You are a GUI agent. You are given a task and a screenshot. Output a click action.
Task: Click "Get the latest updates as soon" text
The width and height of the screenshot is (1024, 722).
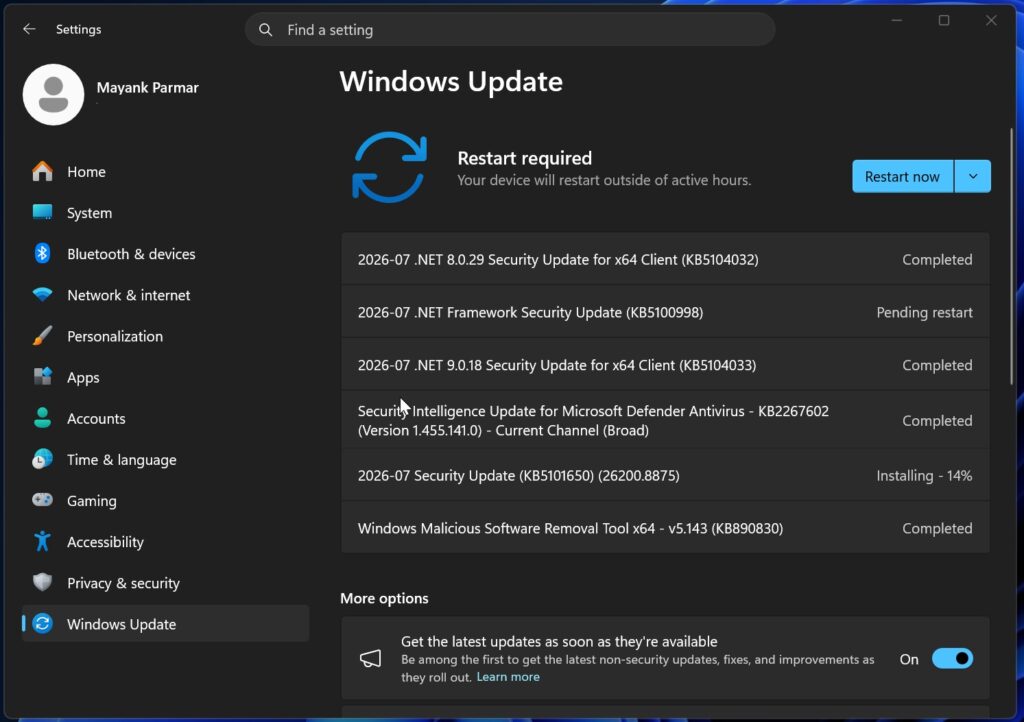[x=559, y=641]
